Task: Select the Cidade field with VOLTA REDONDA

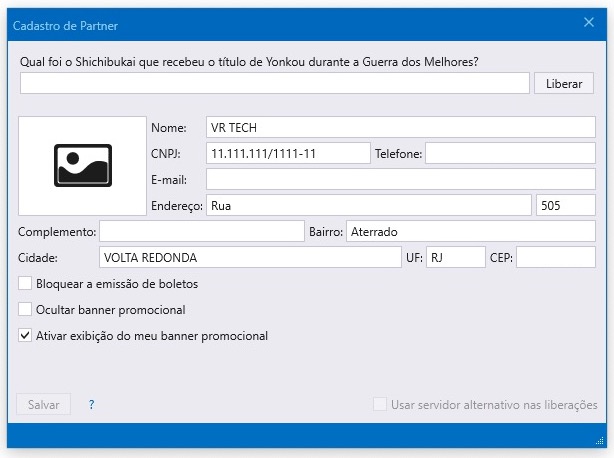Action: click(250, 257)
